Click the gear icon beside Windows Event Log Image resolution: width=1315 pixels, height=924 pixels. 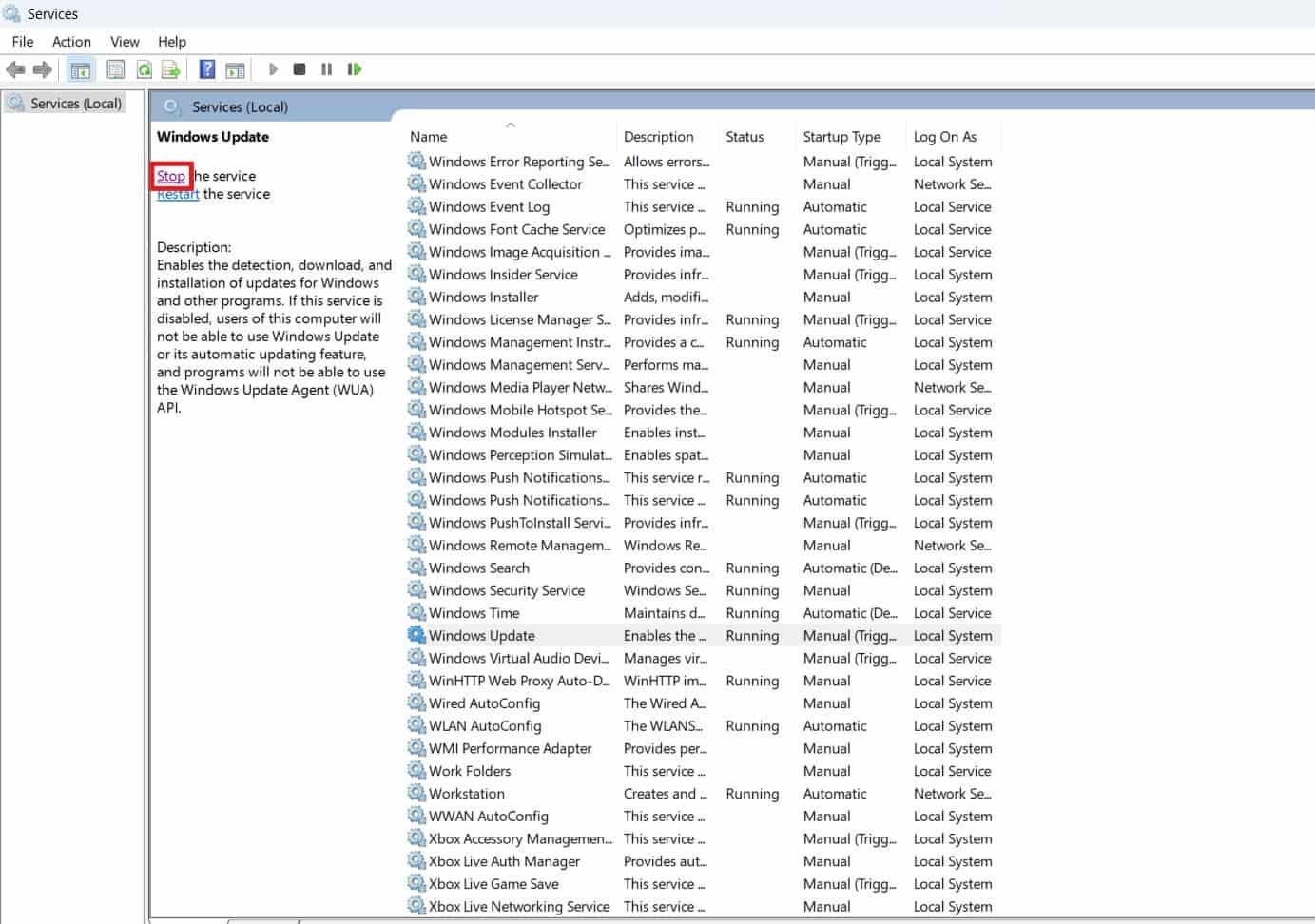(x=416, y=205)
